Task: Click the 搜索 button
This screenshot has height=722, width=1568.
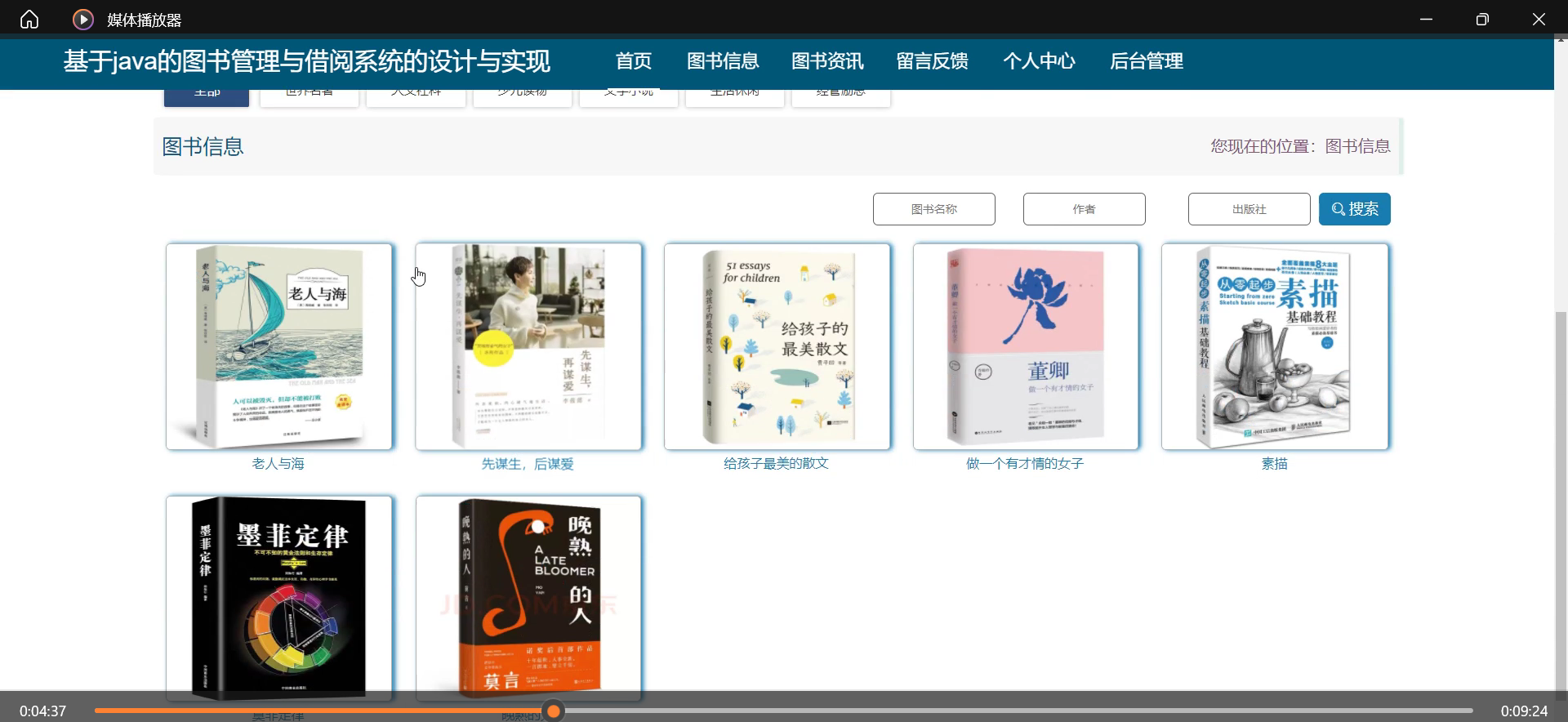Action: pyautogui.click(x=1355, y=209)
